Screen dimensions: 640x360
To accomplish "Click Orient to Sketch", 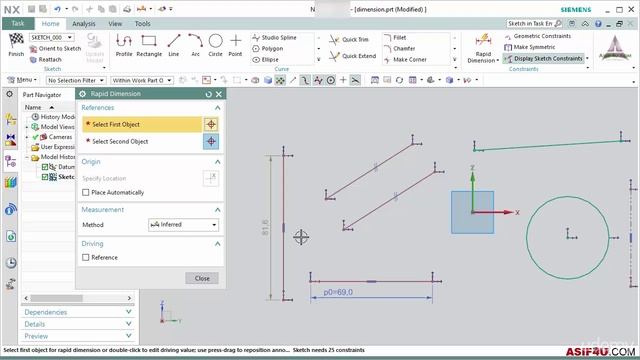I will tap(55, 49).
